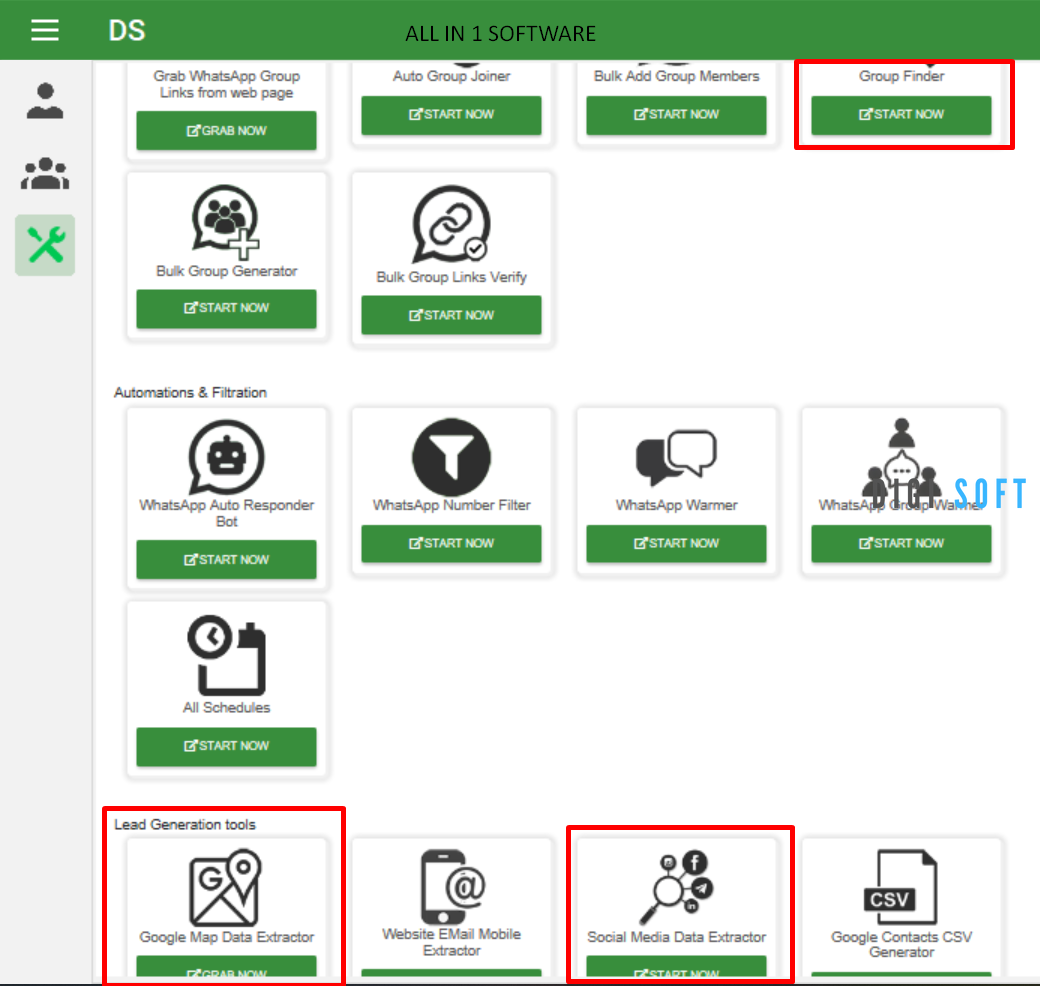1040x986 pixels.
Task: Click the All Schedules clock icon
Action: coord(226,655)
